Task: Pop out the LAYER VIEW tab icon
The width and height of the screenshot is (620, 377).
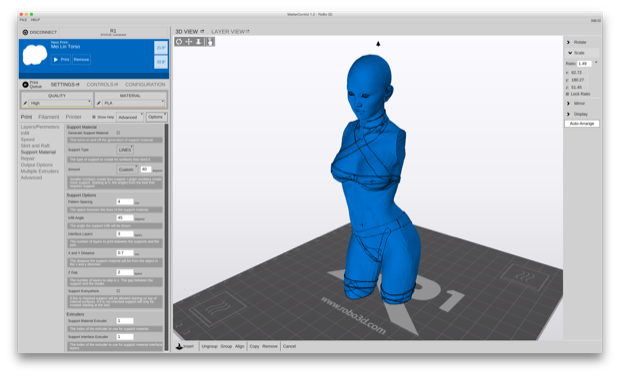Action: coord(248,31)
